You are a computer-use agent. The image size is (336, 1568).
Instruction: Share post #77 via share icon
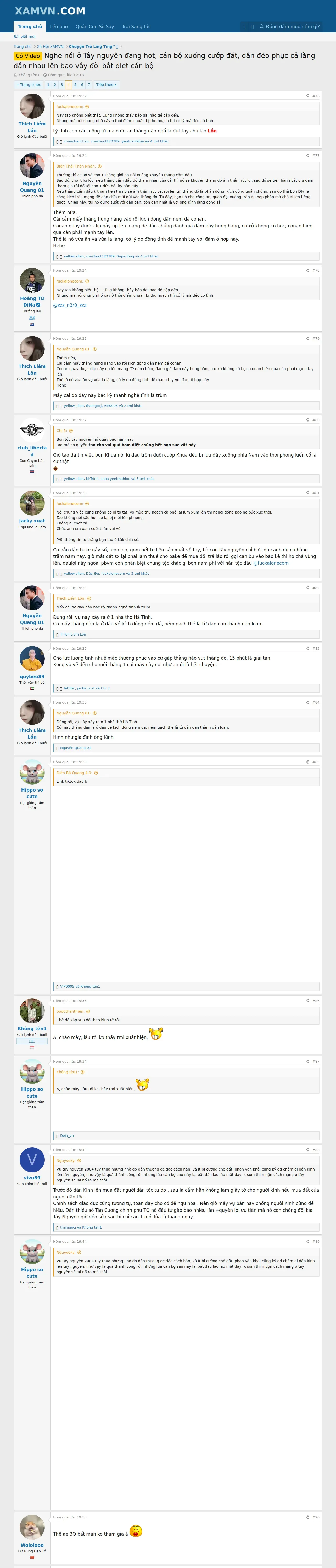[x=307, y=155]
